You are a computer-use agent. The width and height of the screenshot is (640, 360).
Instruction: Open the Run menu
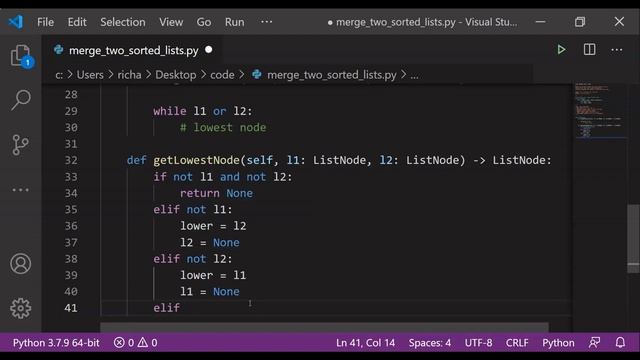point(235,22)
